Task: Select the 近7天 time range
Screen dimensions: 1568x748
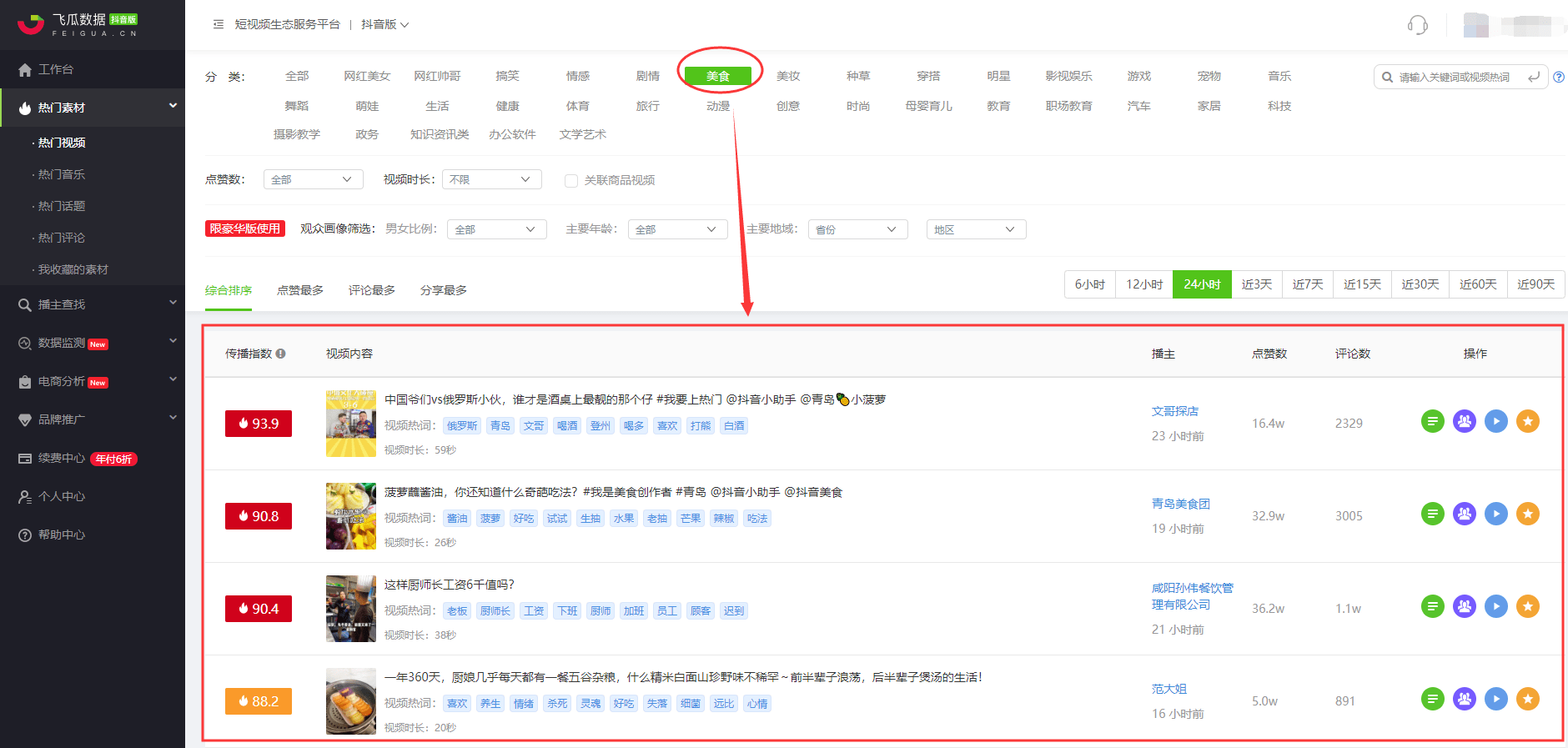Action: pyautogui.click(x=1307, y=284)
